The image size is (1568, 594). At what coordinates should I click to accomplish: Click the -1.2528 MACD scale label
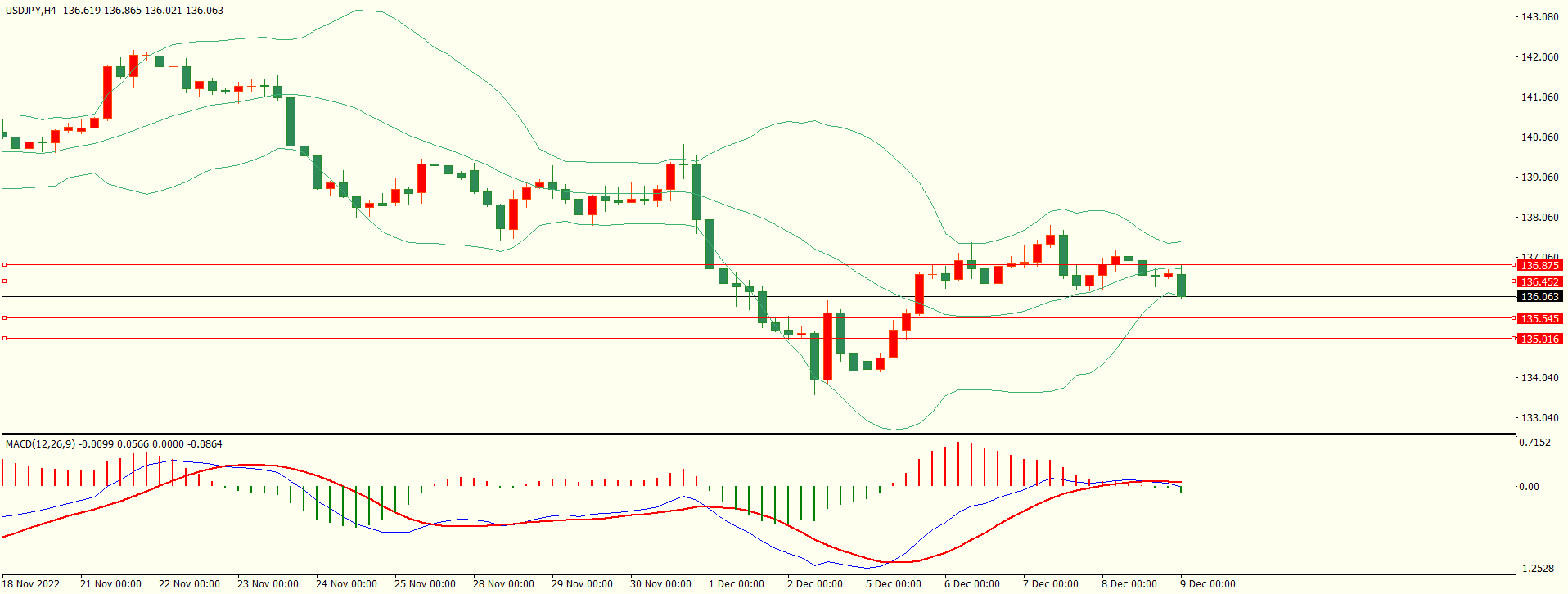1536,569
